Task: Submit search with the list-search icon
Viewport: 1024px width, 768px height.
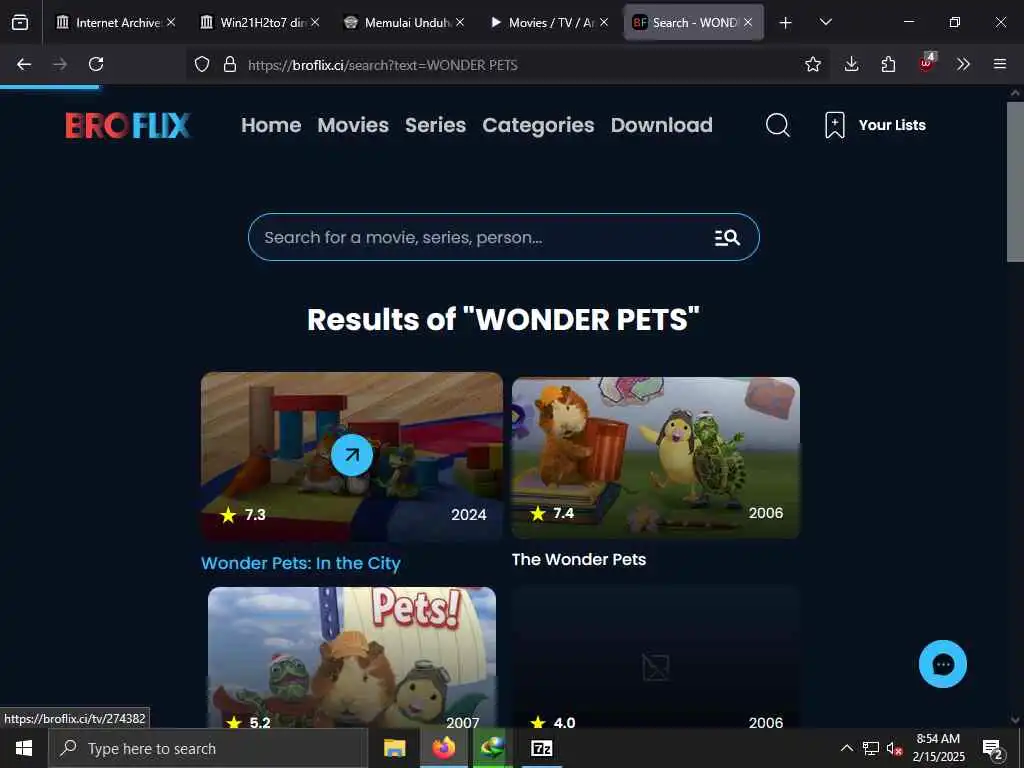Action: pos(727,238)
